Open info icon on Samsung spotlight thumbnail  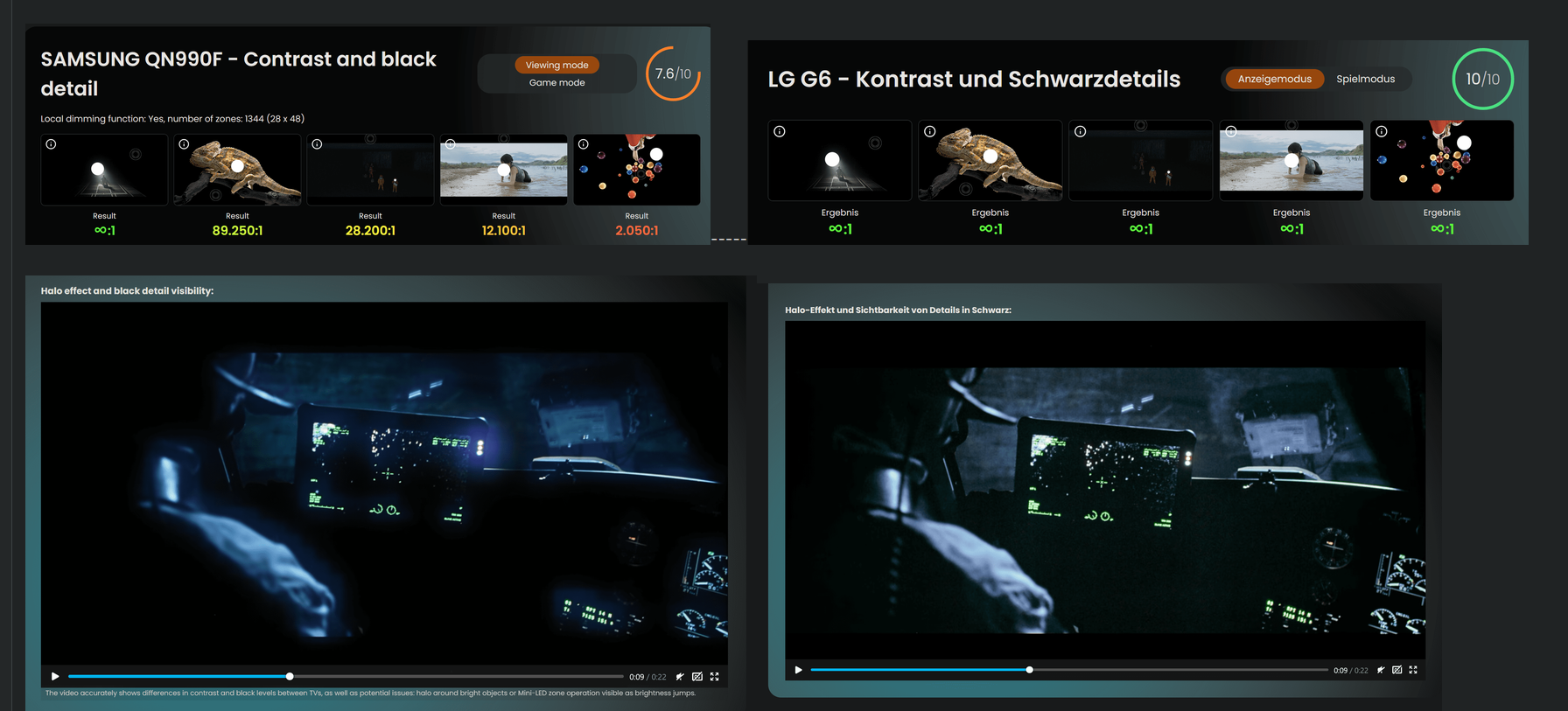51,144
